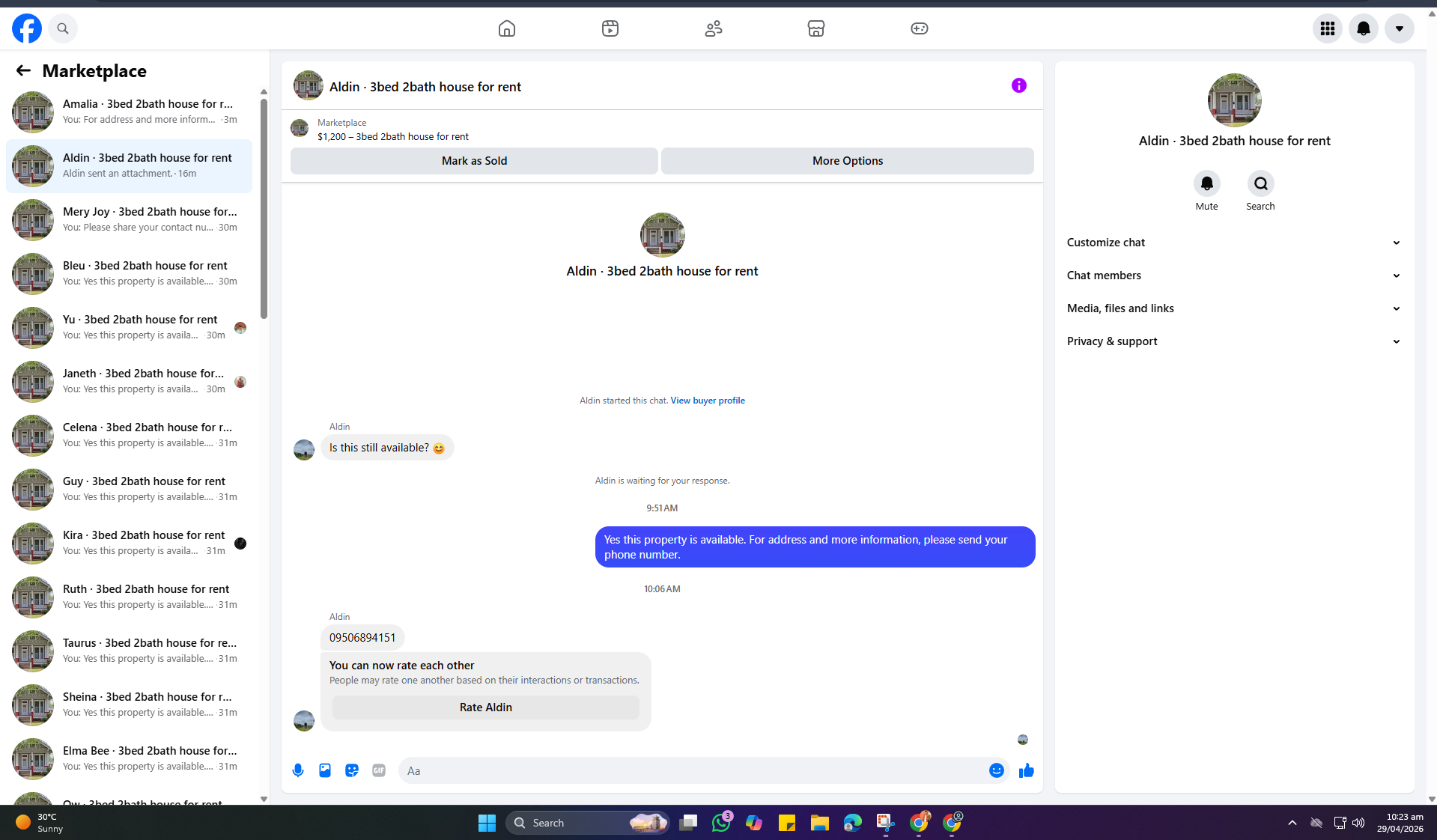The width and height of the screenshot is (1437, 840).
Task: Open the apps grid menu icon
Action: point(1328,28)
